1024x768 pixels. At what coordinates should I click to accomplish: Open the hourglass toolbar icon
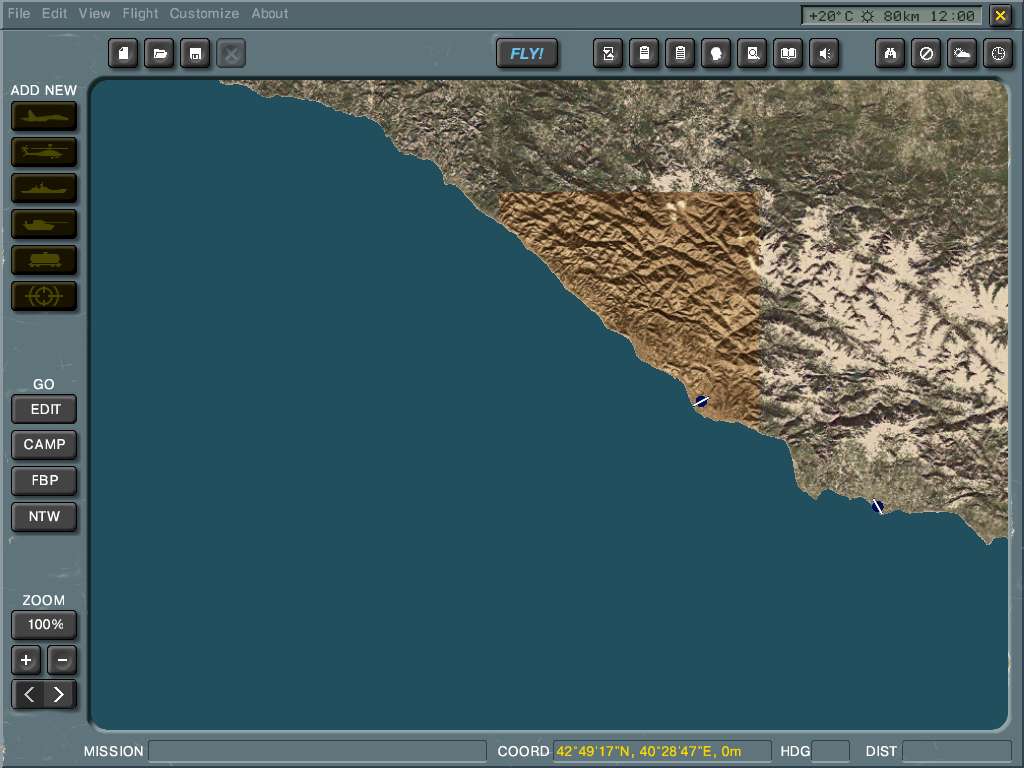608,54
